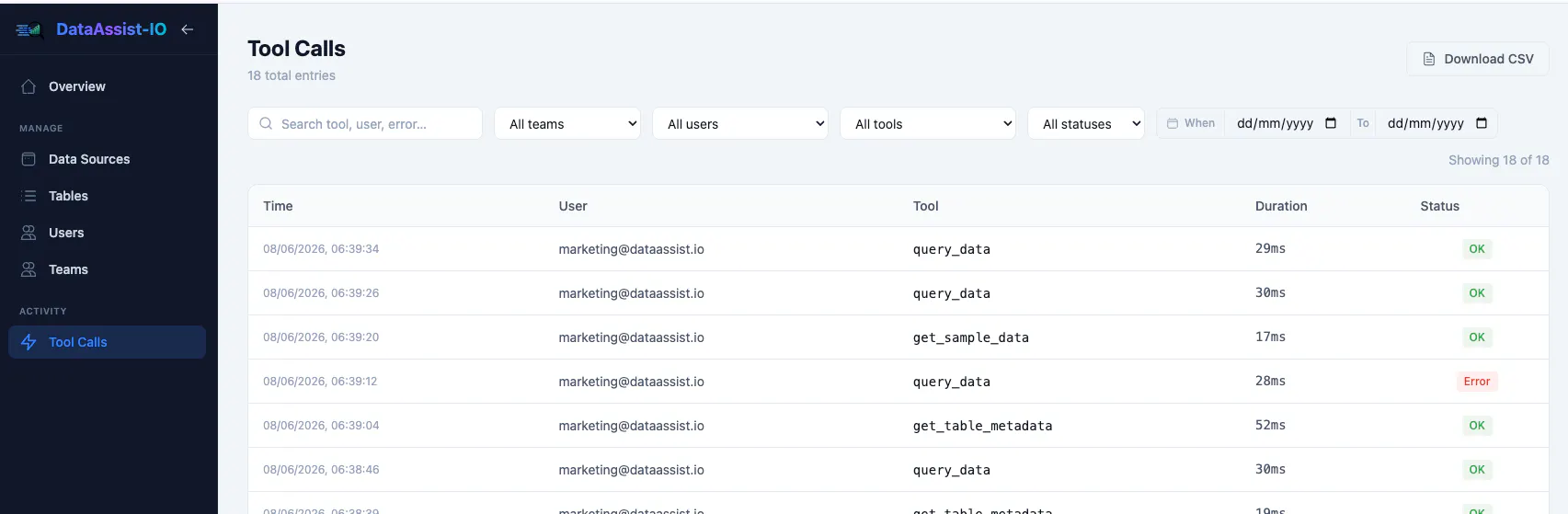The width and height of the screenshot is (1568, 514).
Task: Click get_table_metadata in the 06:39:04 row
Action: coord(982,426)
